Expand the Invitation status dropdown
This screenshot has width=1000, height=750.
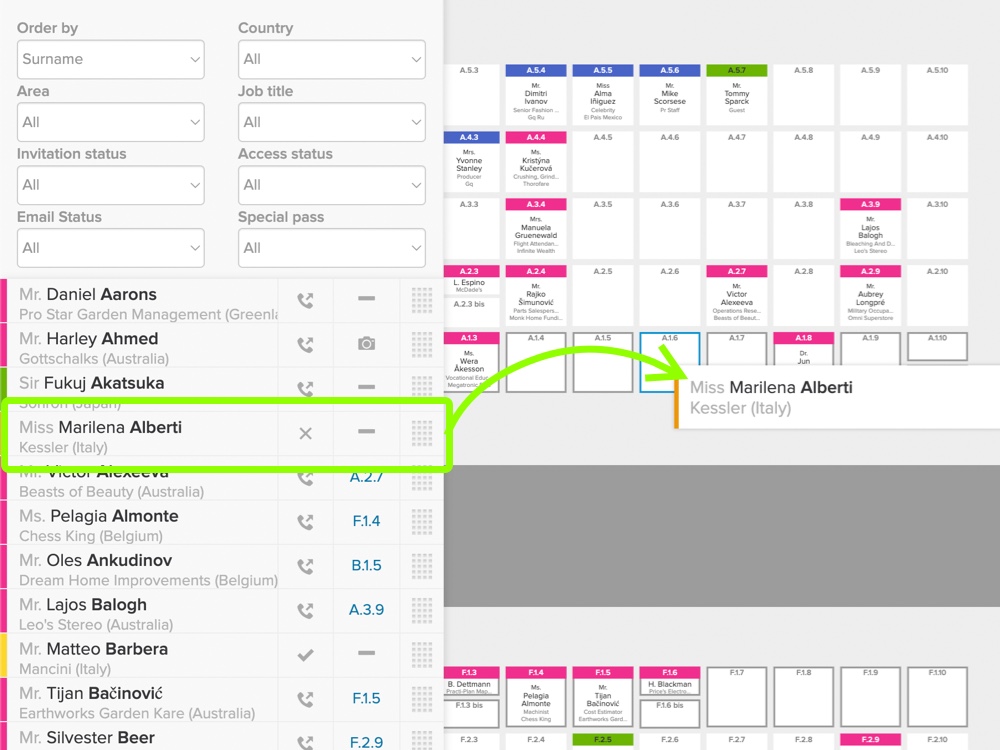tap(110, 185)
